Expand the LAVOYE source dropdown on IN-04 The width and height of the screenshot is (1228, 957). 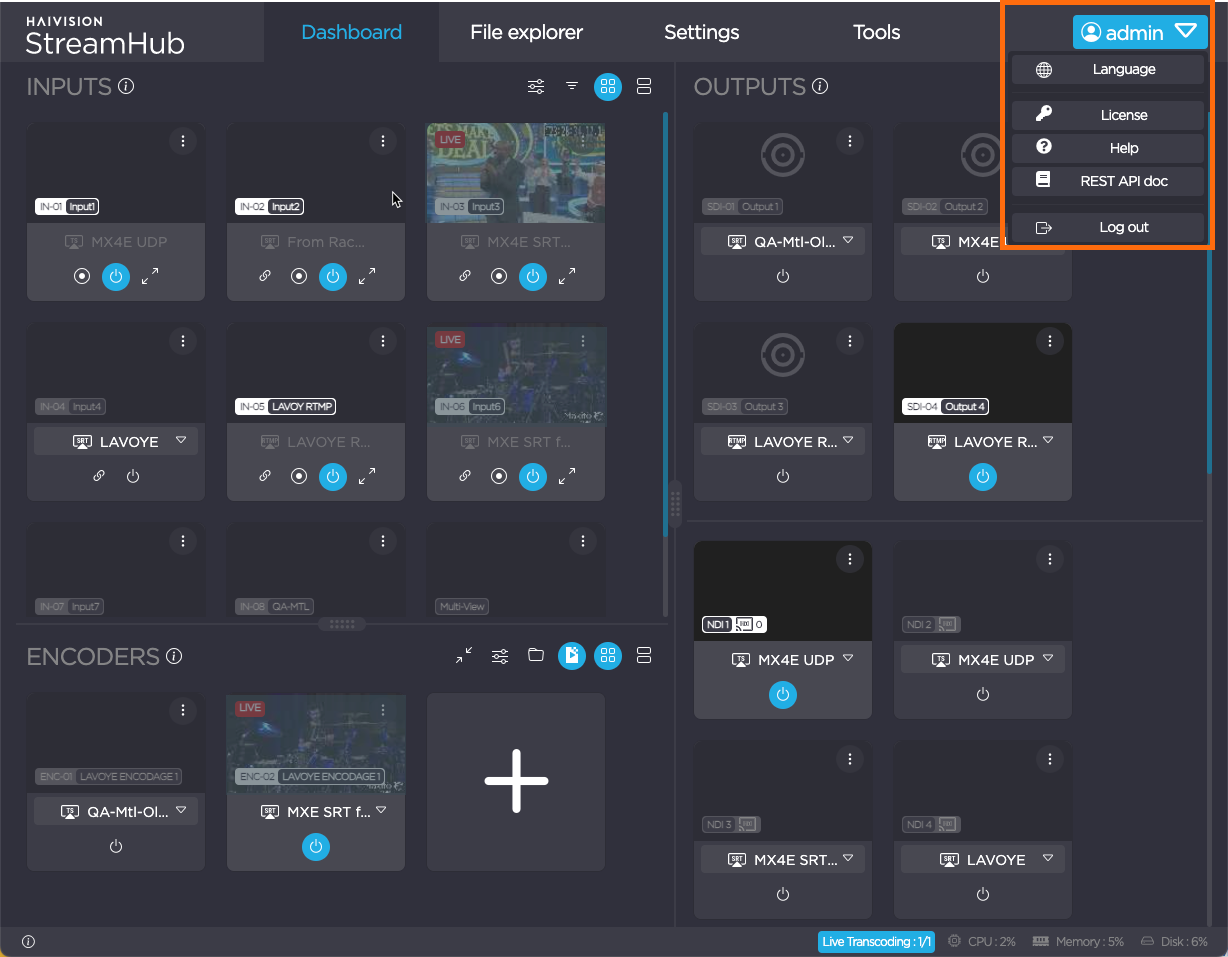tap(181, 441)
